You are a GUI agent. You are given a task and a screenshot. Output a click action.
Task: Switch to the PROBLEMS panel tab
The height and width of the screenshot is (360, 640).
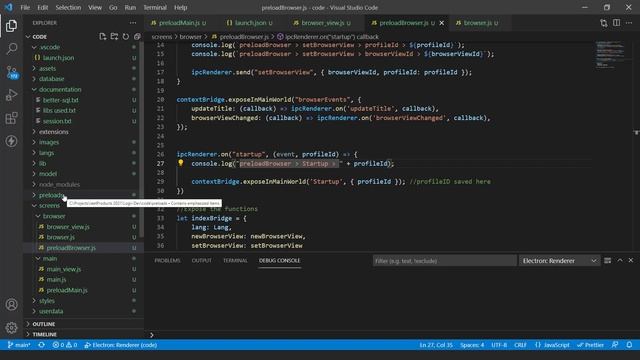tap(167, 260)
